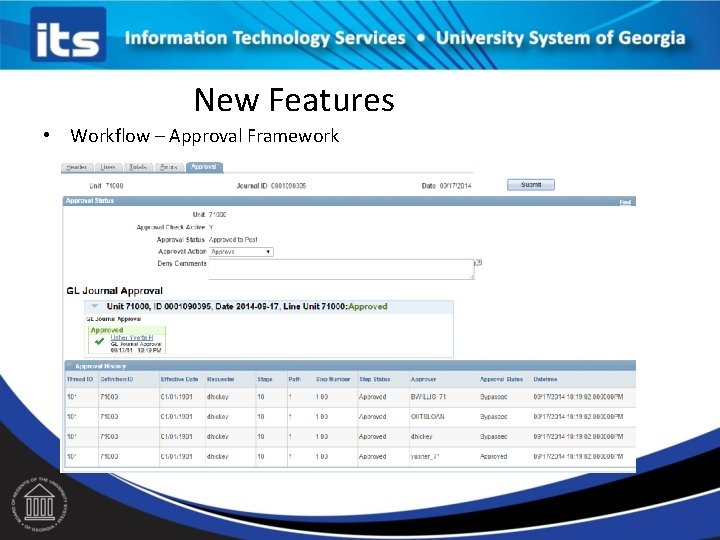The height and width of the screenshot is (540, 720).
Task: Click the Step Number column header
Action: click(333, 379)
